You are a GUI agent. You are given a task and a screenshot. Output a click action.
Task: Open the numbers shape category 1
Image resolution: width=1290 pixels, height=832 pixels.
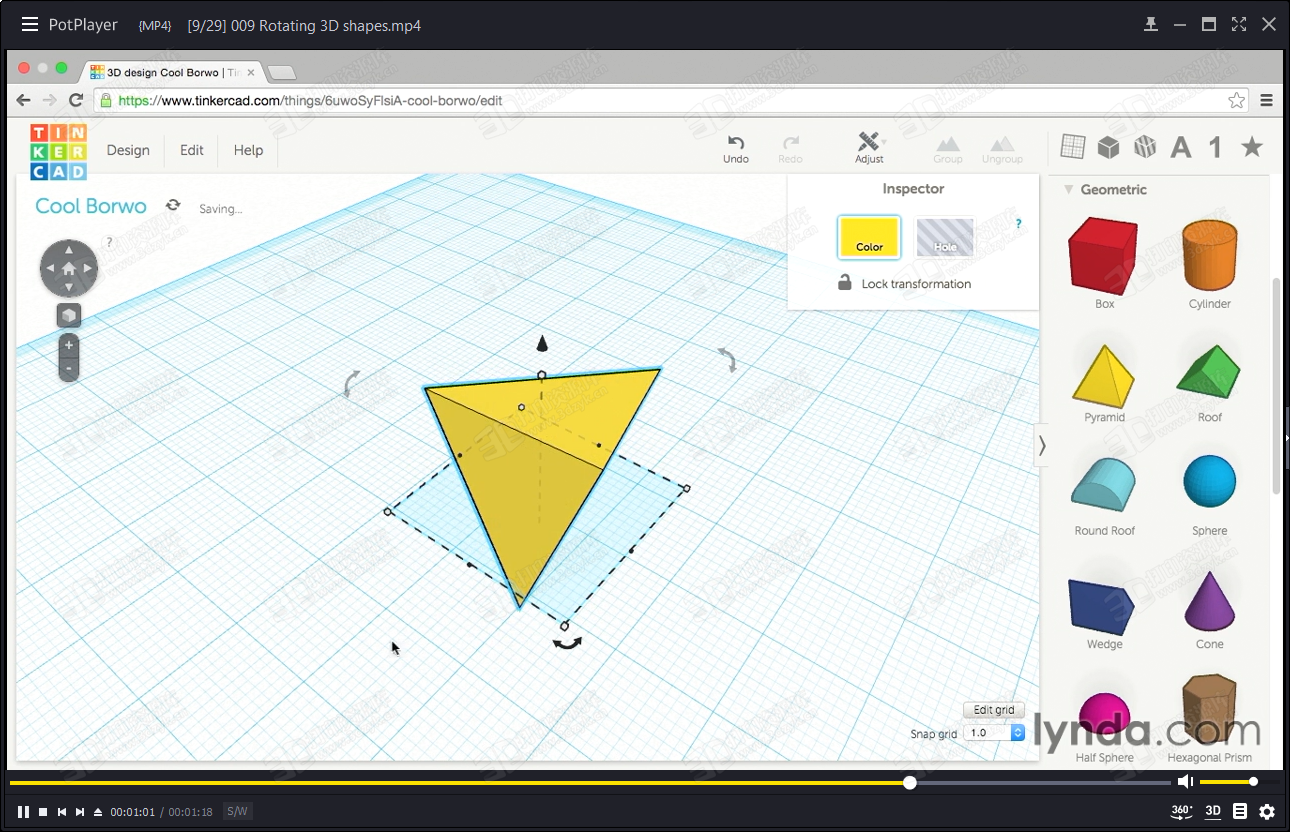(x=1215, y=148)
